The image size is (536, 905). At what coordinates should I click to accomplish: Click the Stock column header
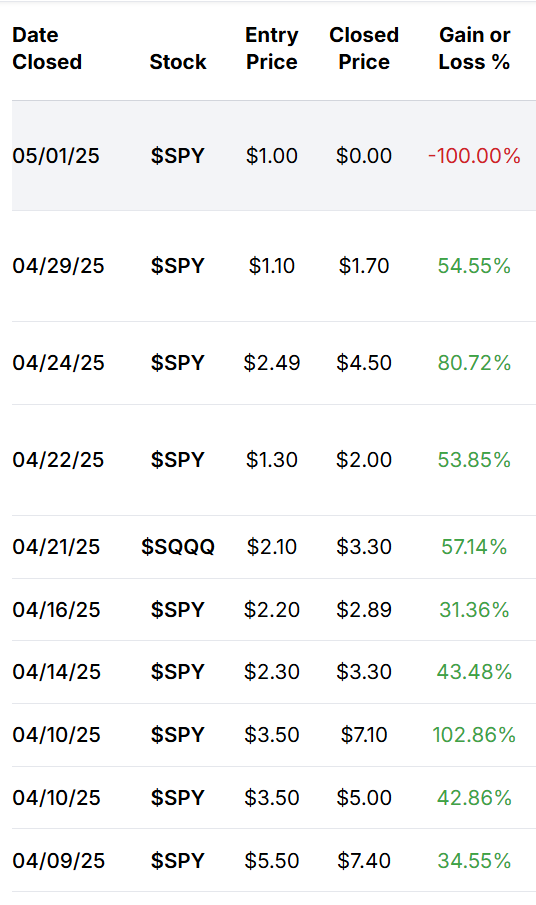[178, 62]
